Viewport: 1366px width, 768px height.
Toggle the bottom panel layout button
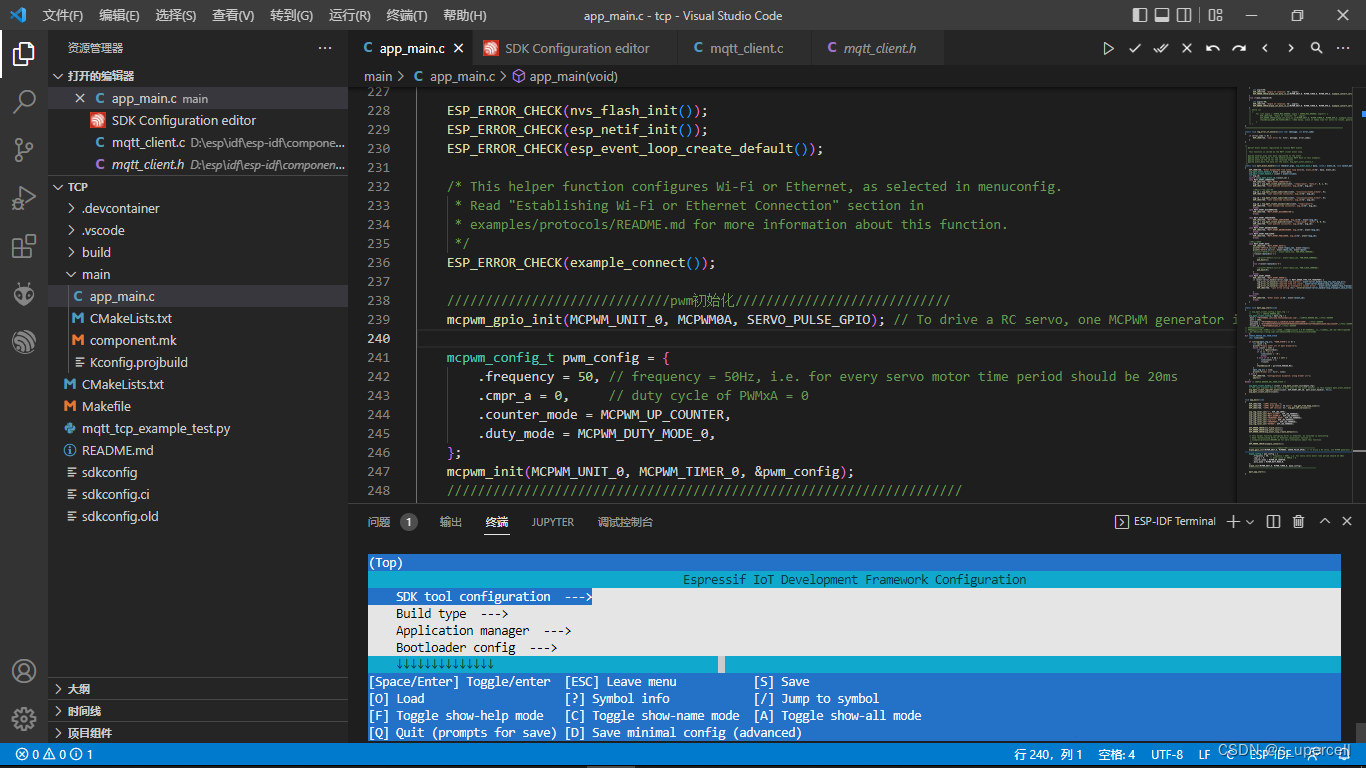point(1162,15)
